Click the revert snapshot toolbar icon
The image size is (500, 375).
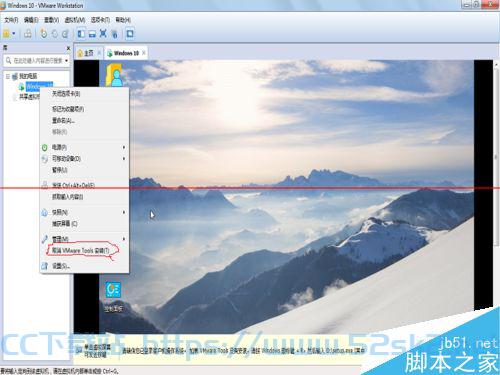(x=54, y=34)
